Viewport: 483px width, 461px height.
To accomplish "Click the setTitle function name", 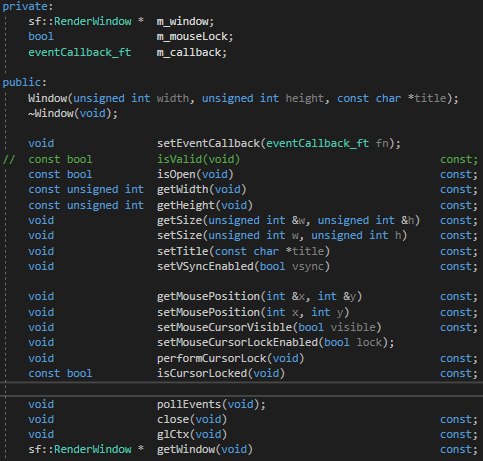I will click(x=182, y=251).
